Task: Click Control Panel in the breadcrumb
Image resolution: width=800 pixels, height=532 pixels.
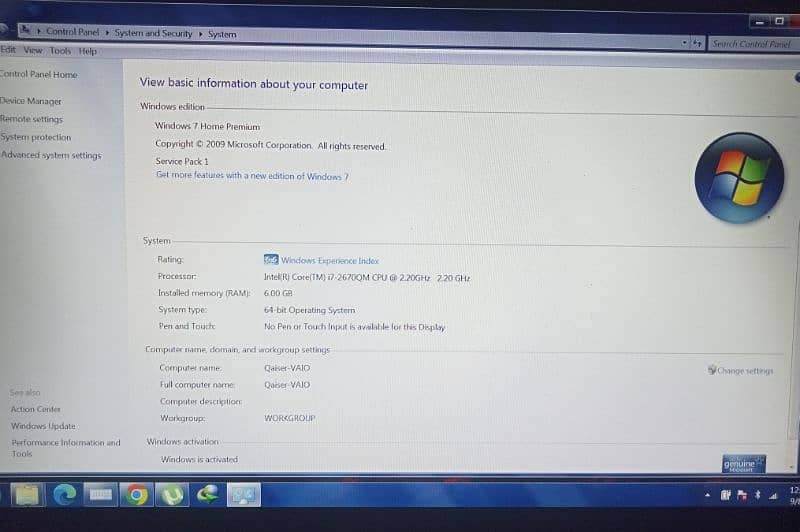Action: point(72,32)
